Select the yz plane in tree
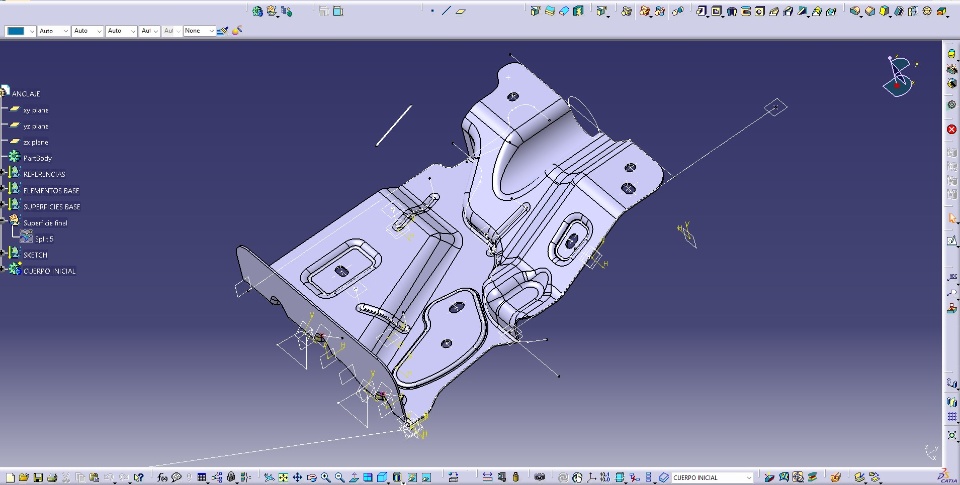The image size is (960, 485). [36, 126]
